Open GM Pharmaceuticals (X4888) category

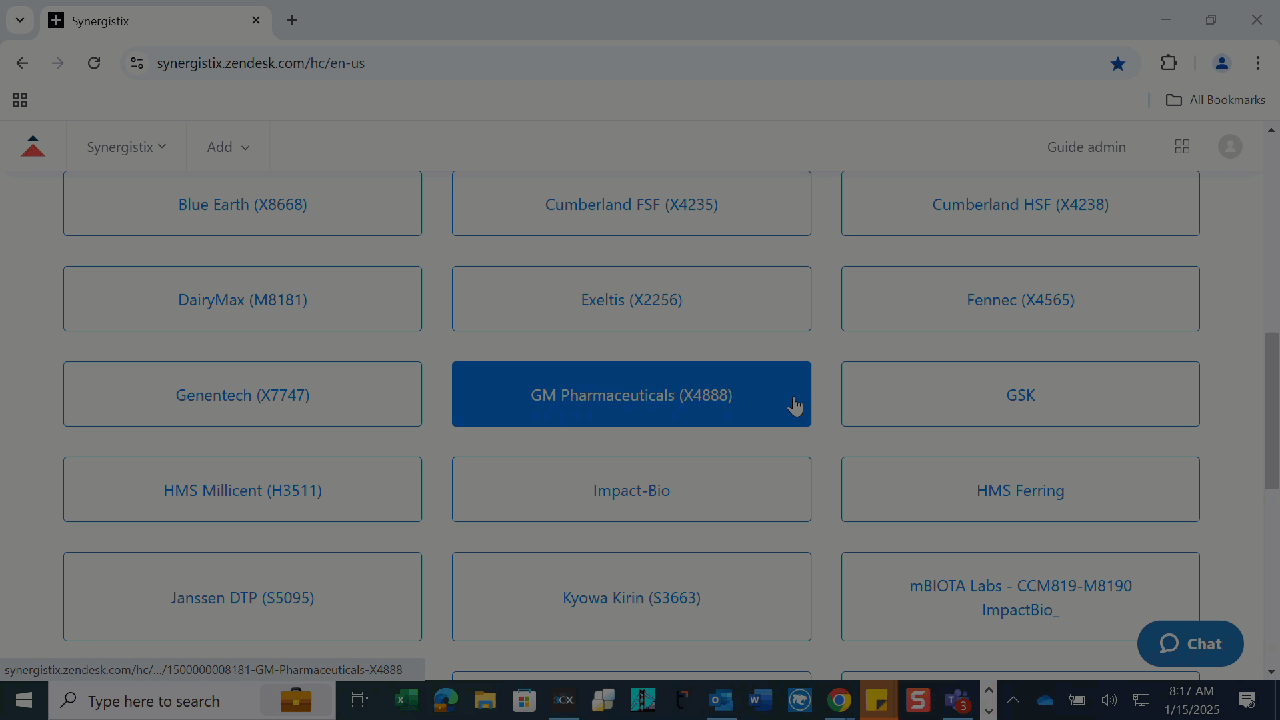coord(631,394)
